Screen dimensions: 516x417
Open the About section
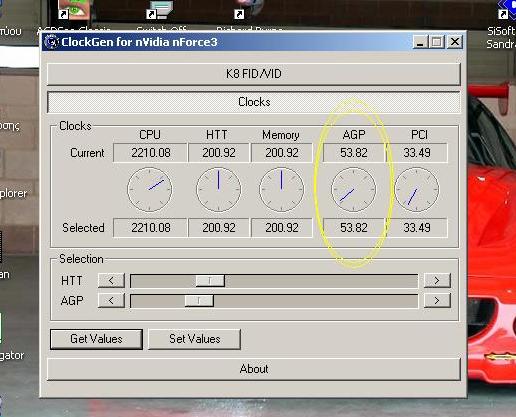(254, 369)
